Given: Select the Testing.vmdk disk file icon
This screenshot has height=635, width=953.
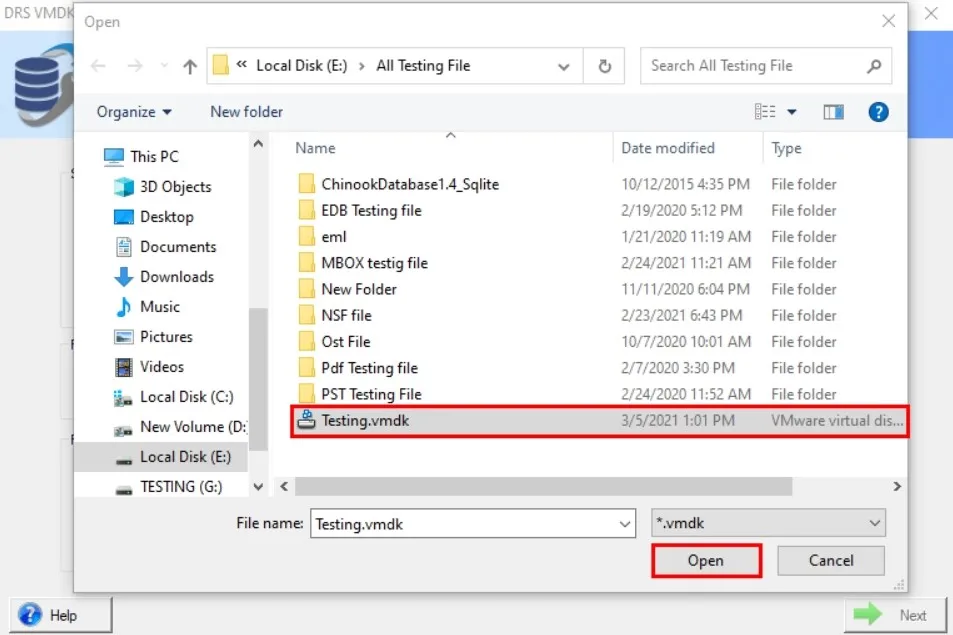Looking at the screenshot, I should pos(306,421).
